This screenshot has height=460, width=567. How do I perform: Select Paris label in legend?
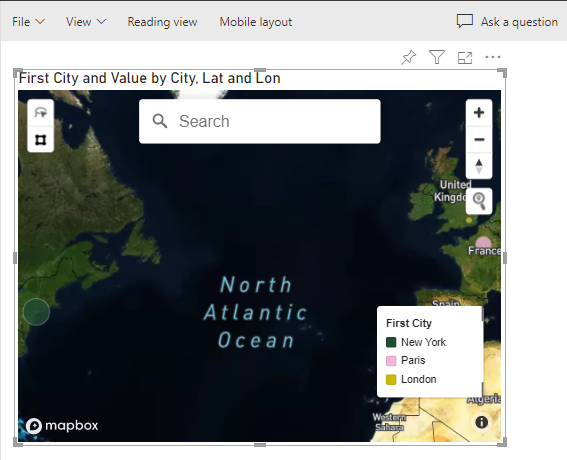tap(413, 360)
